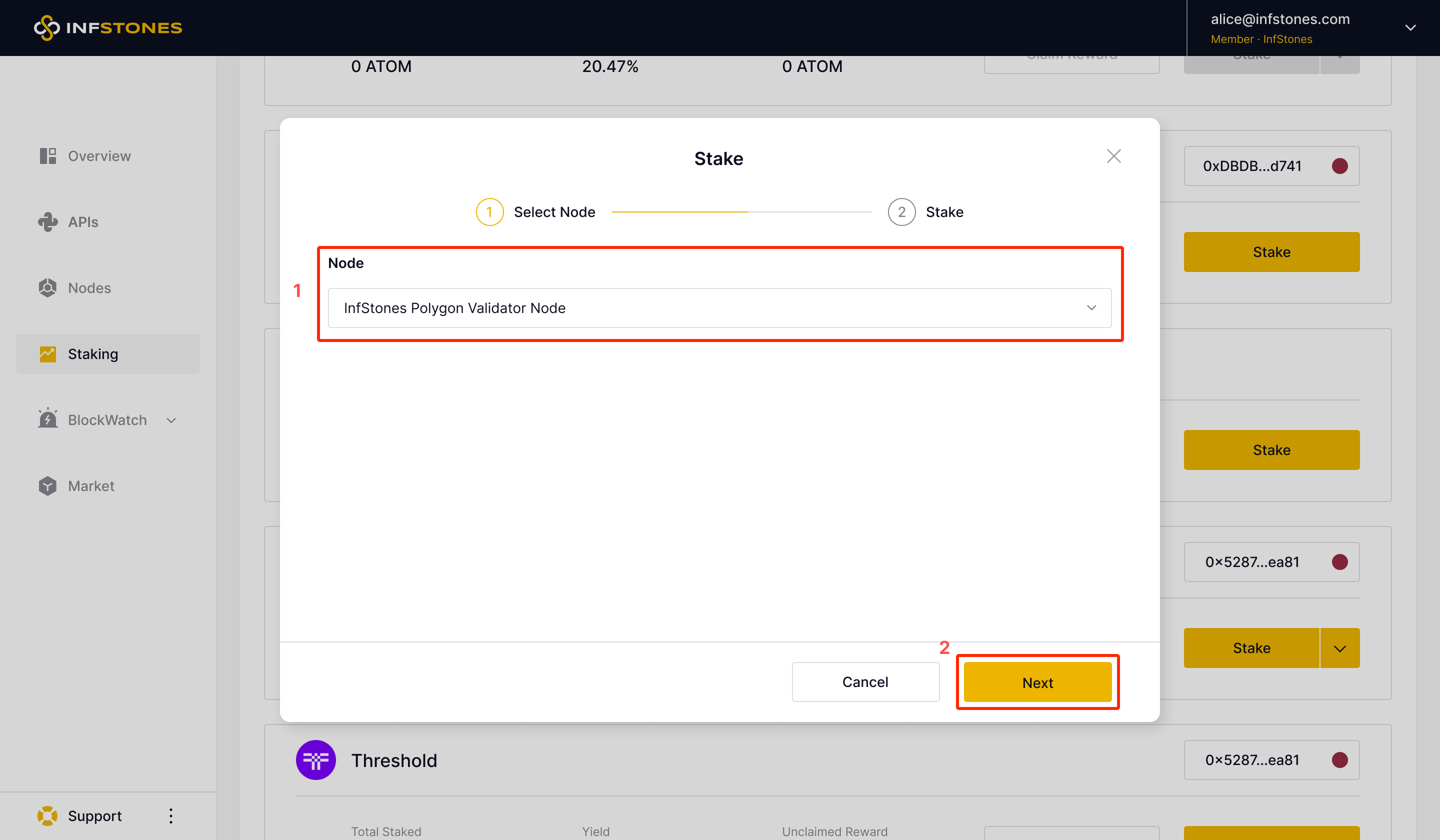Click Member · InfStones role label
Image resolution: width=1440 pixels, height=840 pixels.
pos(1261,39)
